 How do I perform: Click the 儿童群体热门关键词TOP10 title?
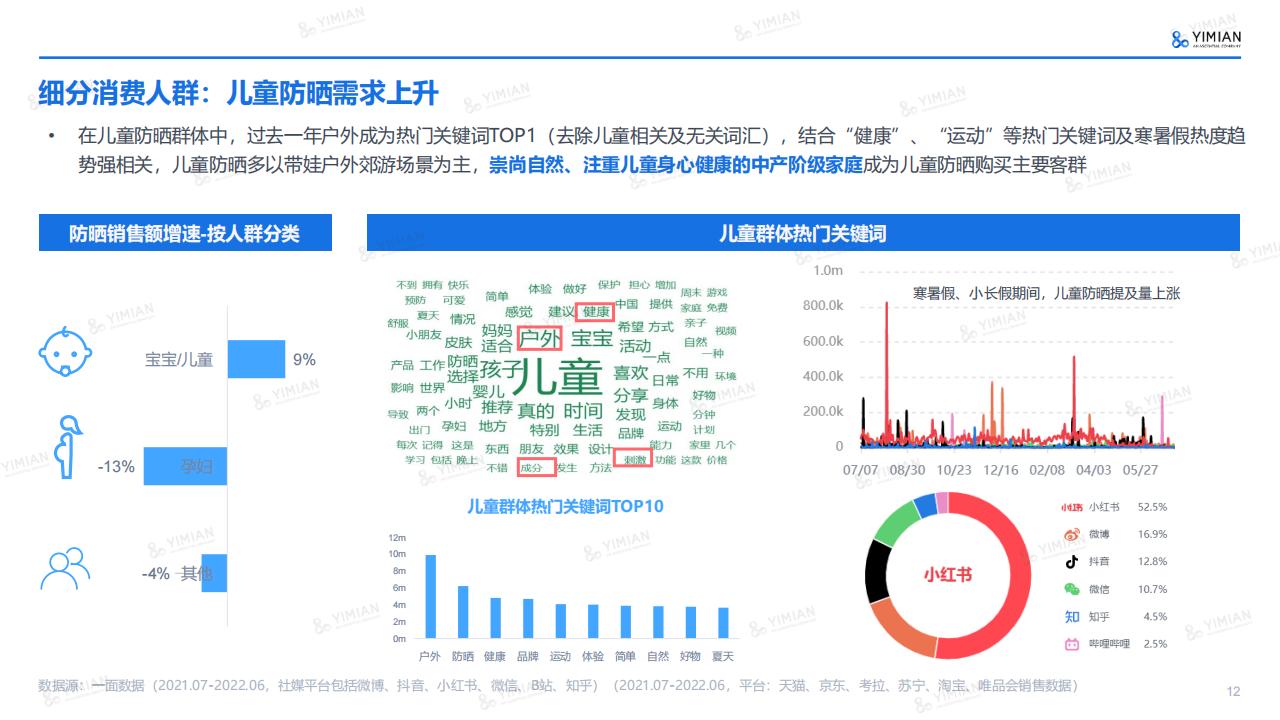(565, 506)
